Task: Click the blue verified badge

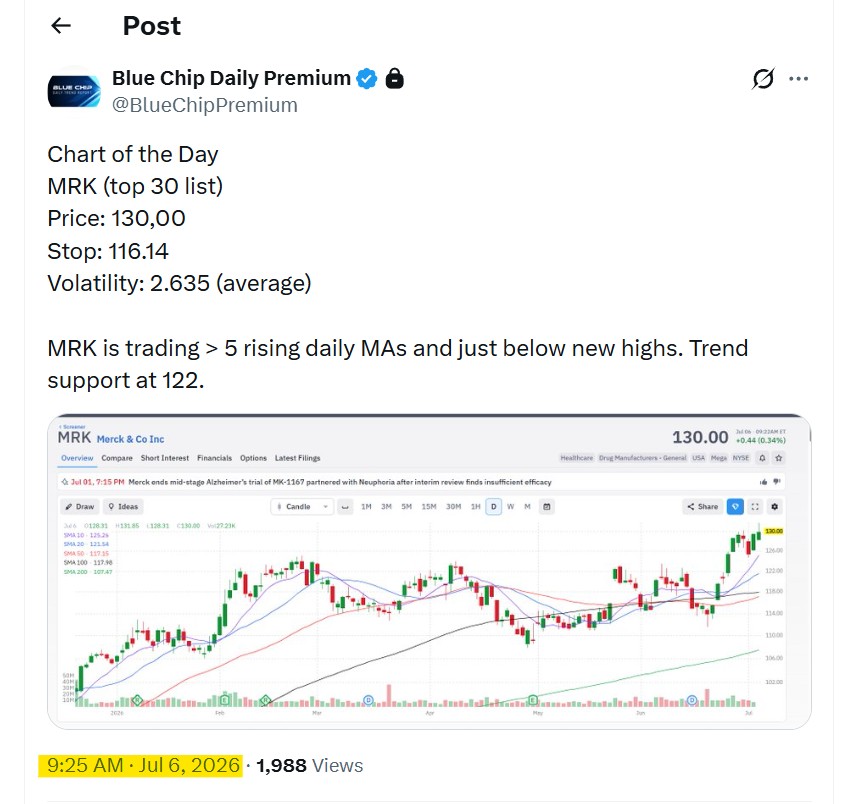Action: click(x=367, y=78)
